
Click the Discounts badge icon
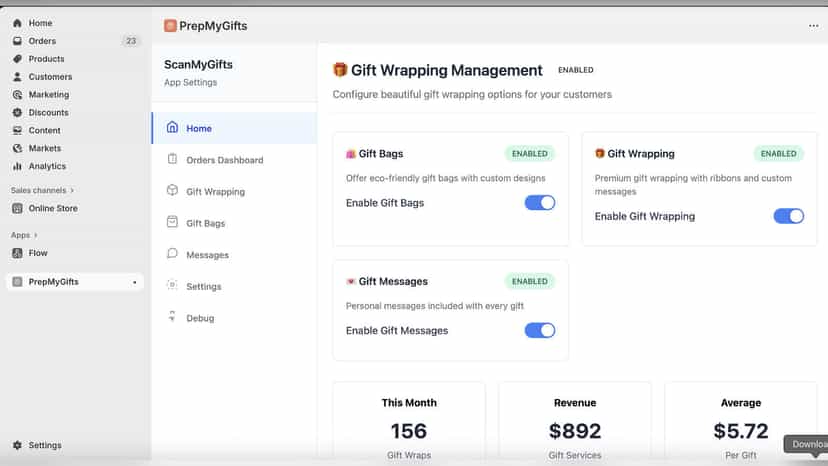pyautogui.click(x=17, y=113)
